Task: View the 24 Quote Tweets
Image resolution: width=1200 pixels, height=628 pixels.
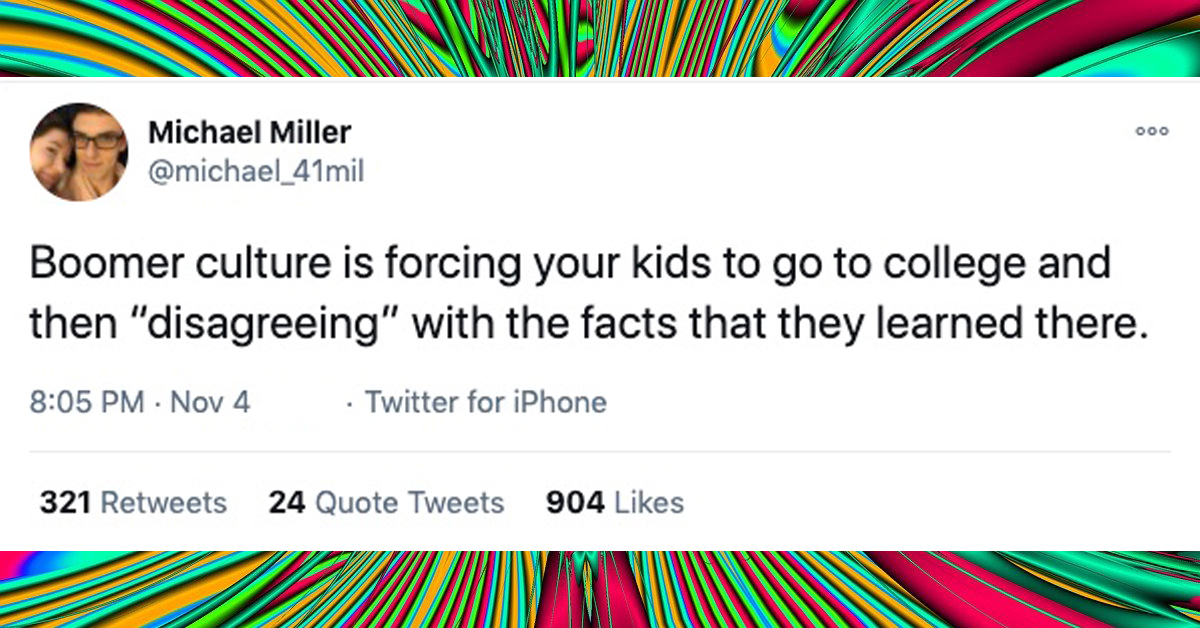Action: pos(386,502)
